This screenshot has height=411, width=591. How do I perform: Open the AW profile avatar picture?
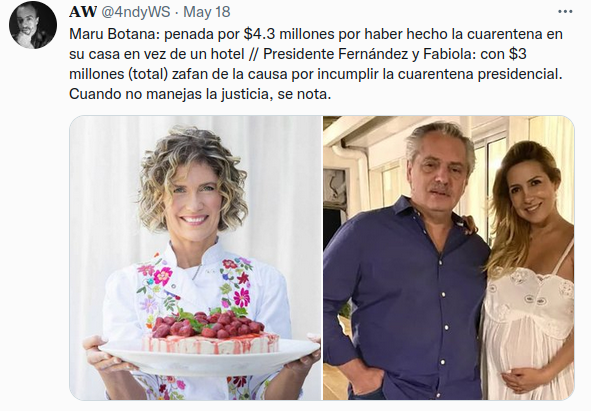33,25
